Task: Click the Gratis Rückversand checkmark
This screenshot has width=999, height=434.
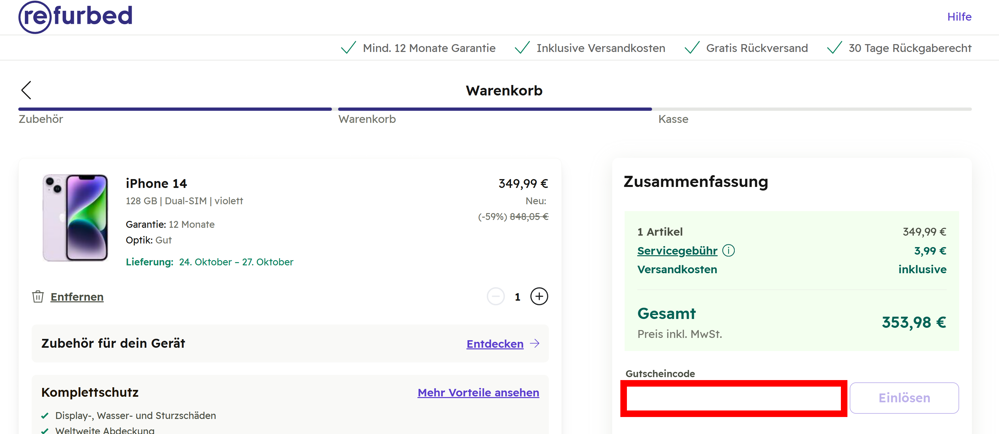Action: point(692,48)
